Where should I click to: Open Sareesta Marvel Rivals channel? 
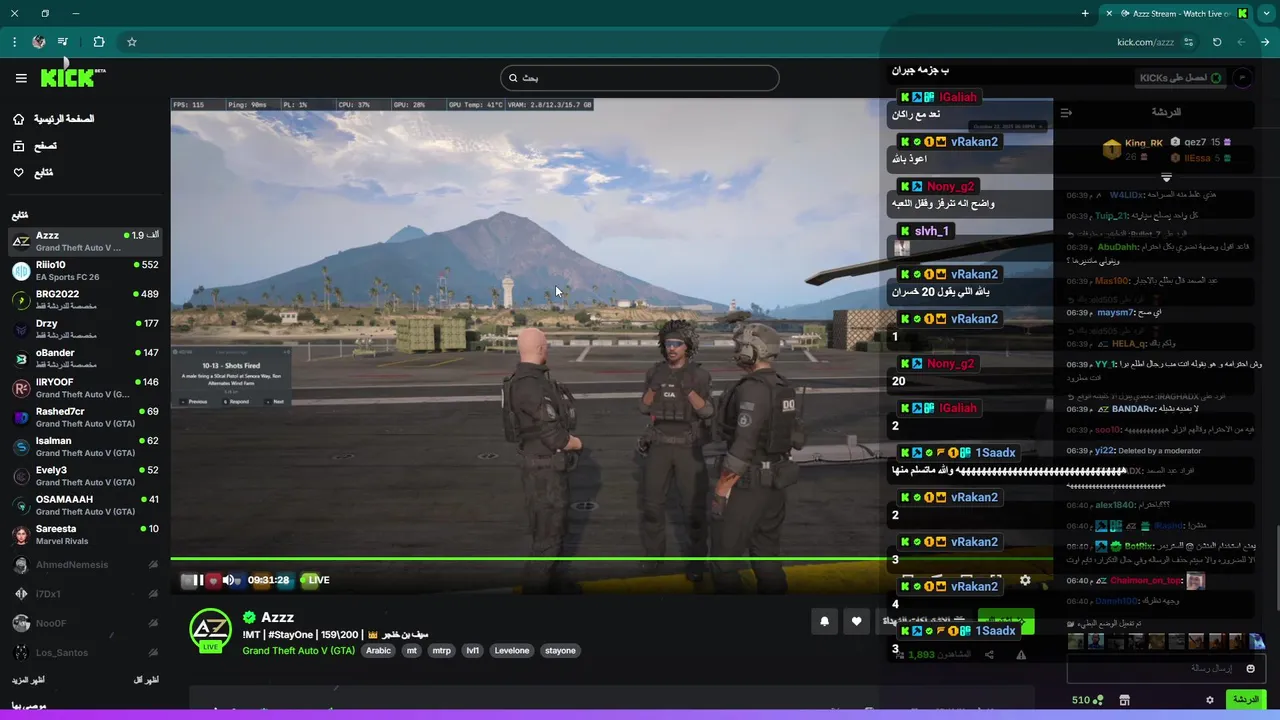click(x=85, y=534)
